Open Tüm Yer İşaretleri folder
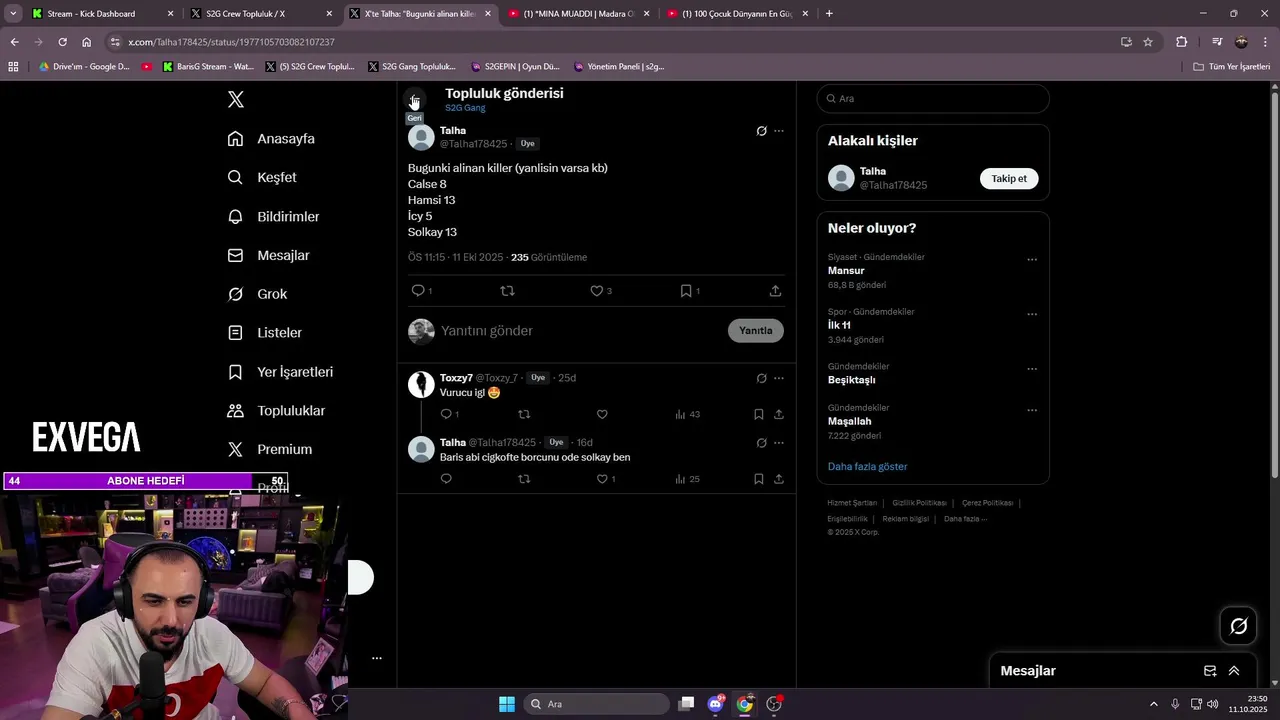Viewport: 1280px width, 720px height. coord(1232,67)
